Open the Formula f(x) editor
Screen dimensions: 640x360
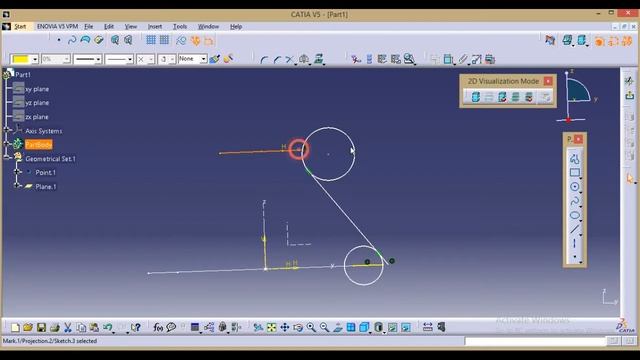[x=158, y=327]
